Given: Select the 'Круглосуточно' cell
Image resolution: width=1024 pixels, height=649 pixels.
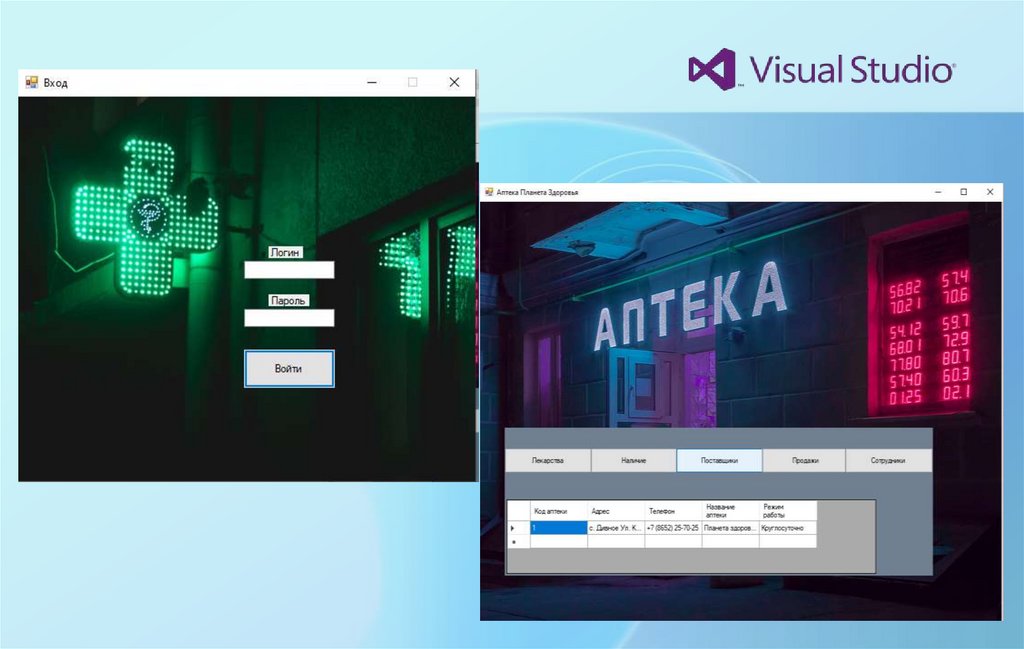Looking at the screenshot, I should coord(788,528).
